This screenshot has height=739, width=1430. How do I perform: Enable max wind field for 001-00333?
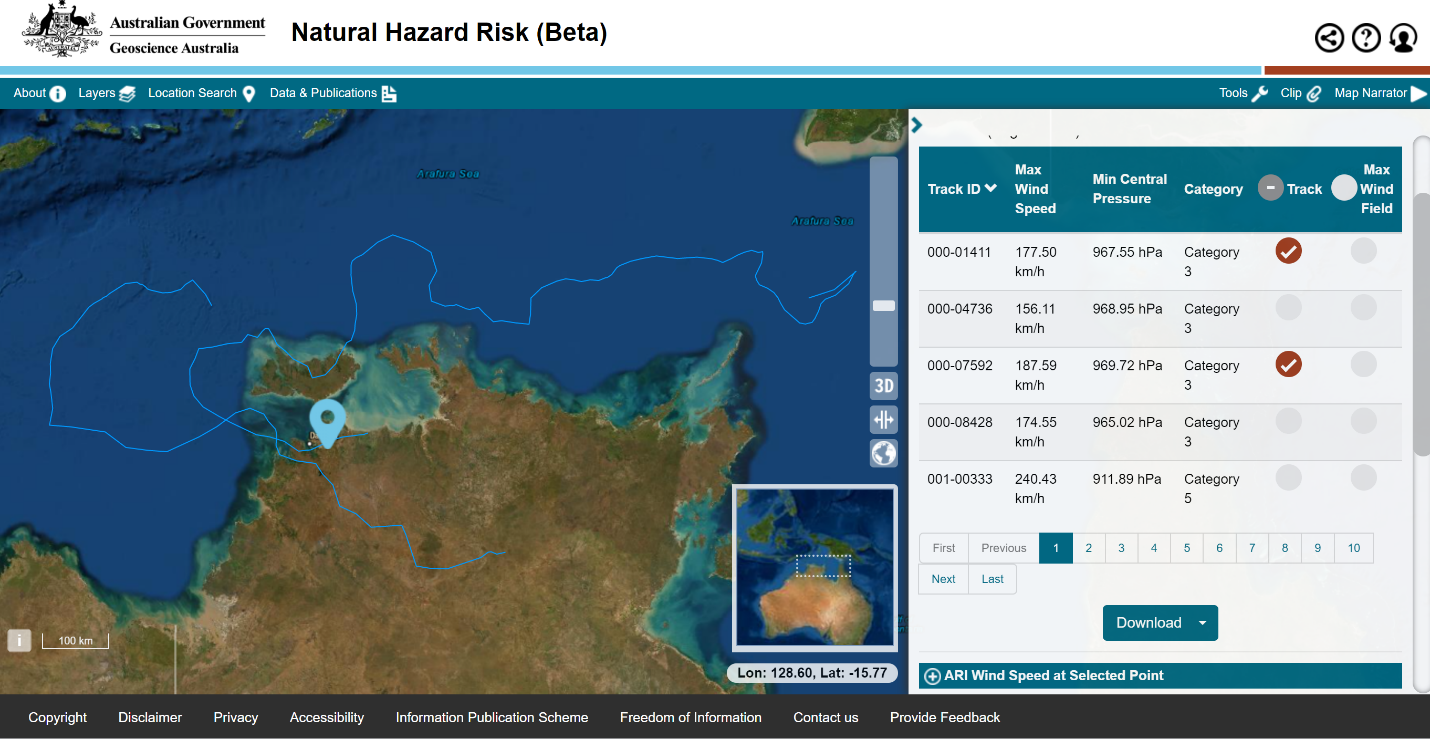click(1363, 478)
